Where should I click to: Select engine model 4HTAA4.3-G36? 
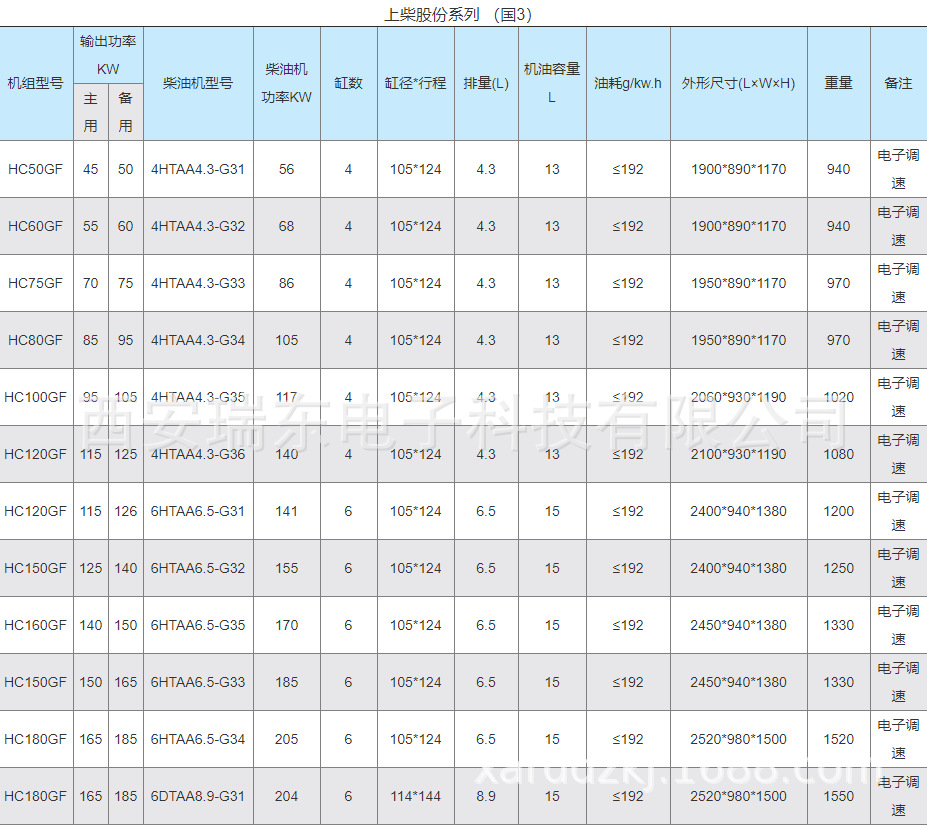pos(198,454)
